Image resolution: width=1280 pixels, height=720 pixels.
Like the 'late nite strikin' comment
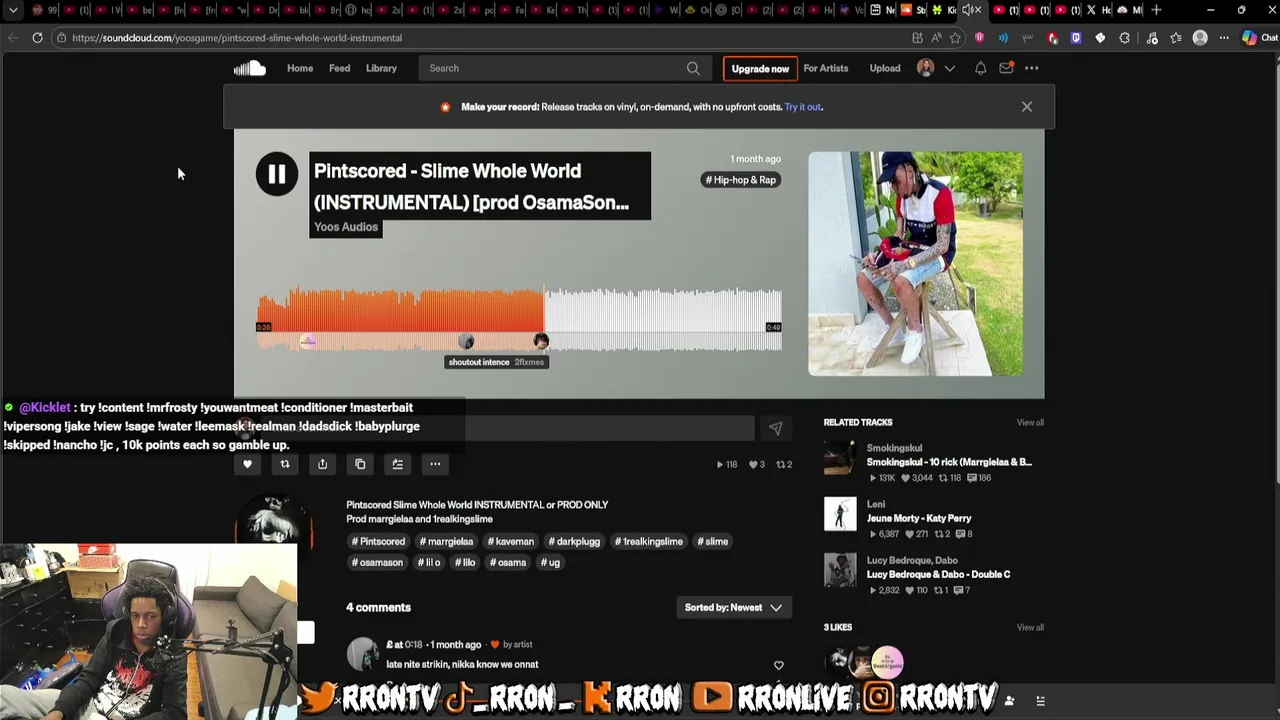tap(778, 666)
